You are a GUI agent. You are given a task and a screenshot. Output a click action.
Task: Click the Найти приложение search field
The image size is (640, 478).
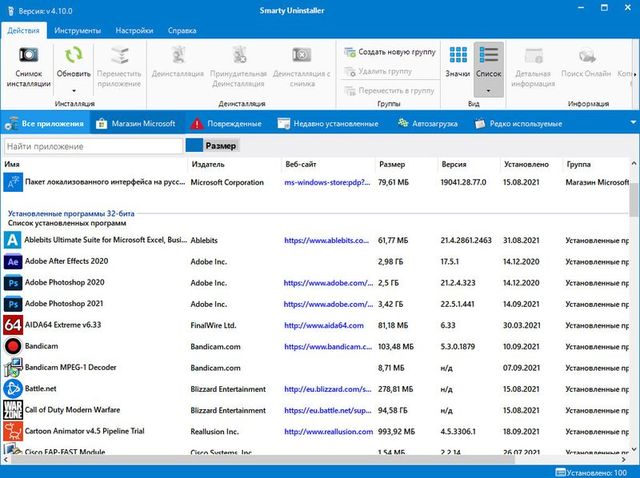tap(92, 146)
